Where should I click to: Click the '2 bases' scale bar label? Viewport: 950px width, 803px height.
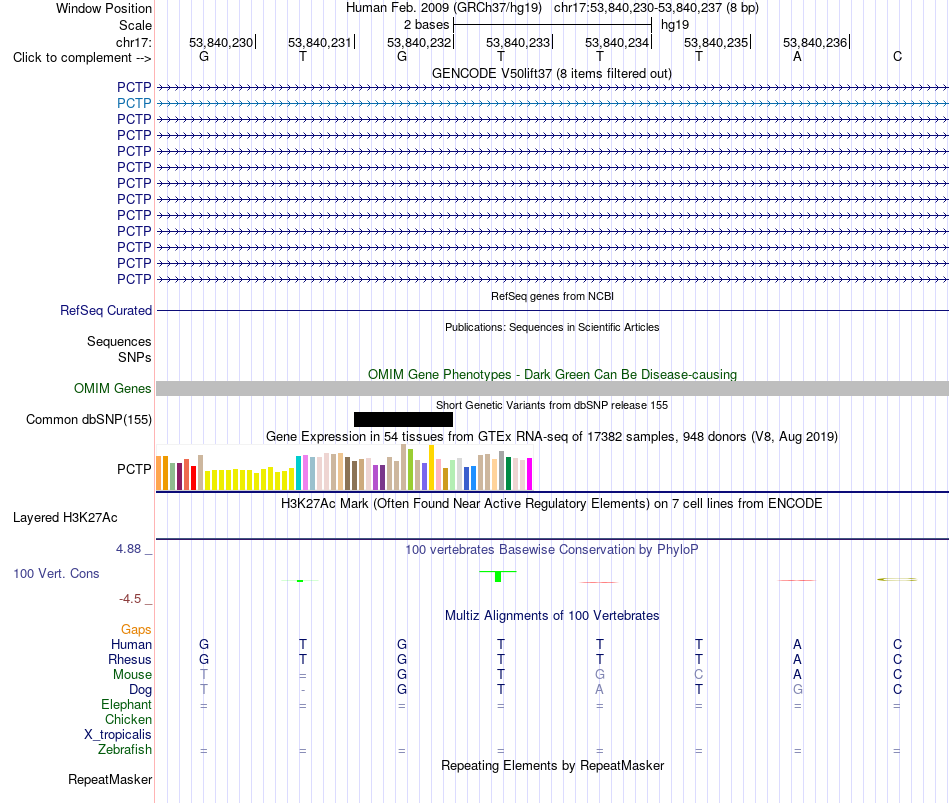coord(427,25)
